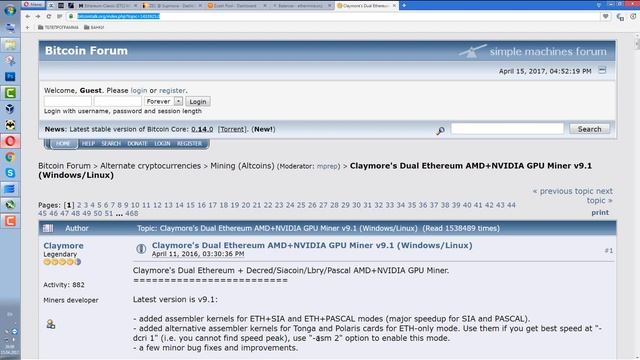Open Speed Dial start page icon
The image size is (640, 360).
(60, 16)
